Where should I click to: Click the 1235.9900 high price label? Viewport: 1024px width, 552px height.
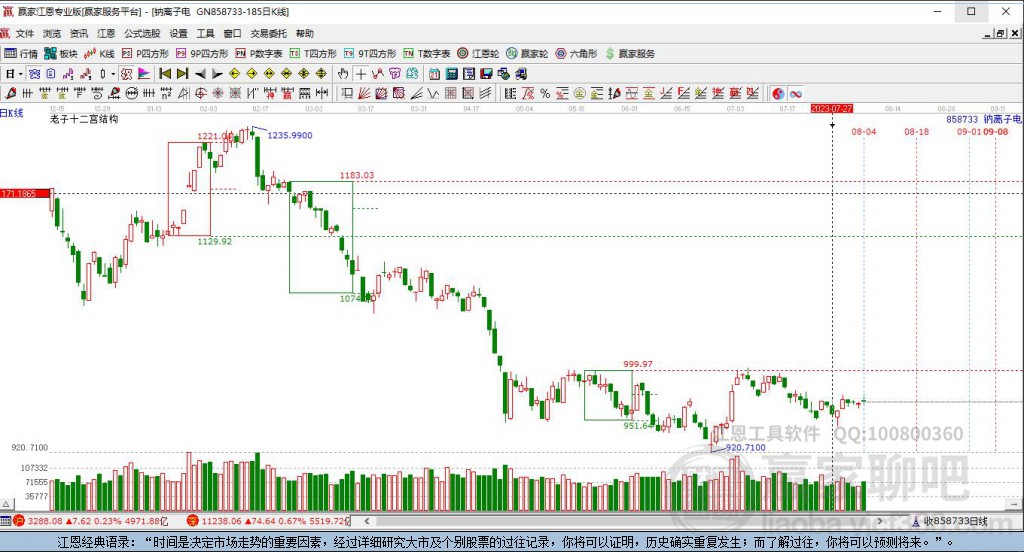[290, 135]
